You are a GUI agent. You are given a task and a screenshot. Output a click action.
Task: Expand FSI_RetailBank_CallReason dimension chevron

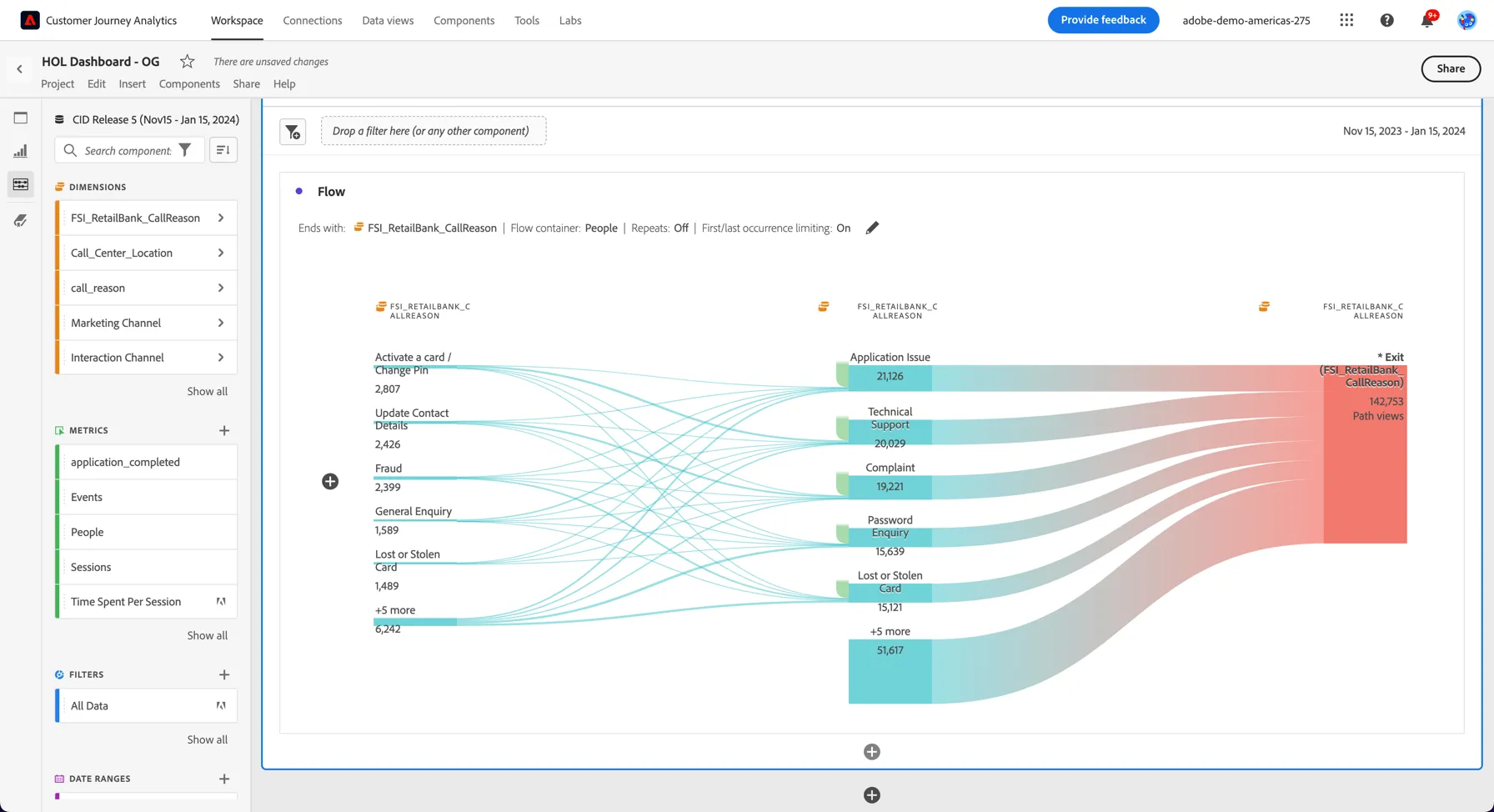[x=221, y=218]
